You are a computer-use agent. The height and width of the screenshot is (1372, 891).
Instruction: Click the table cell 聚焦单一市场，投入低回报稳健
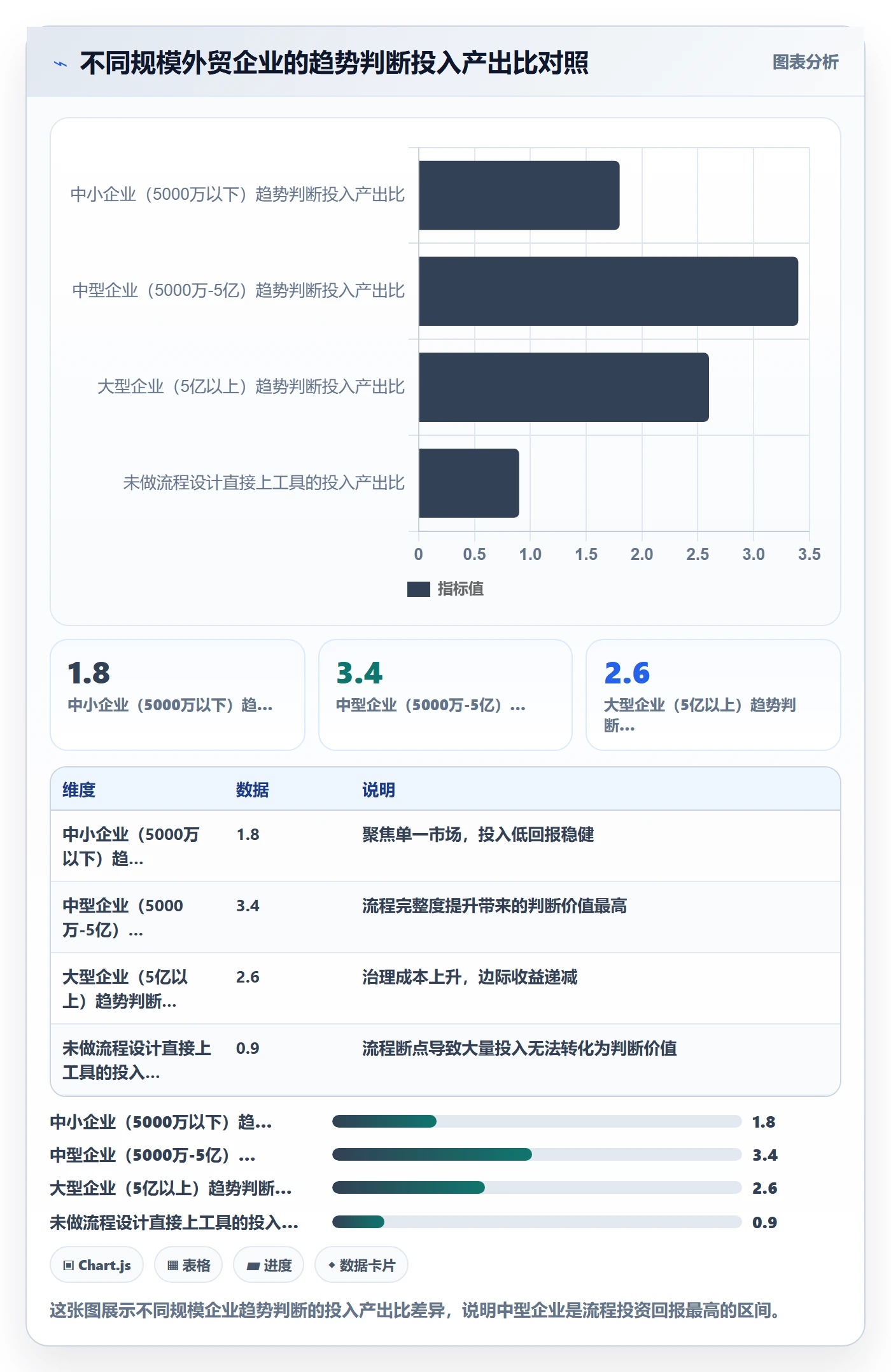(478, 834)
